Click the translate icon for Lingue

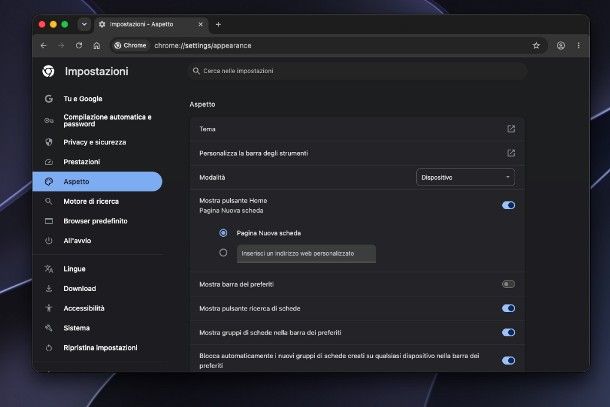click(49, 269)
